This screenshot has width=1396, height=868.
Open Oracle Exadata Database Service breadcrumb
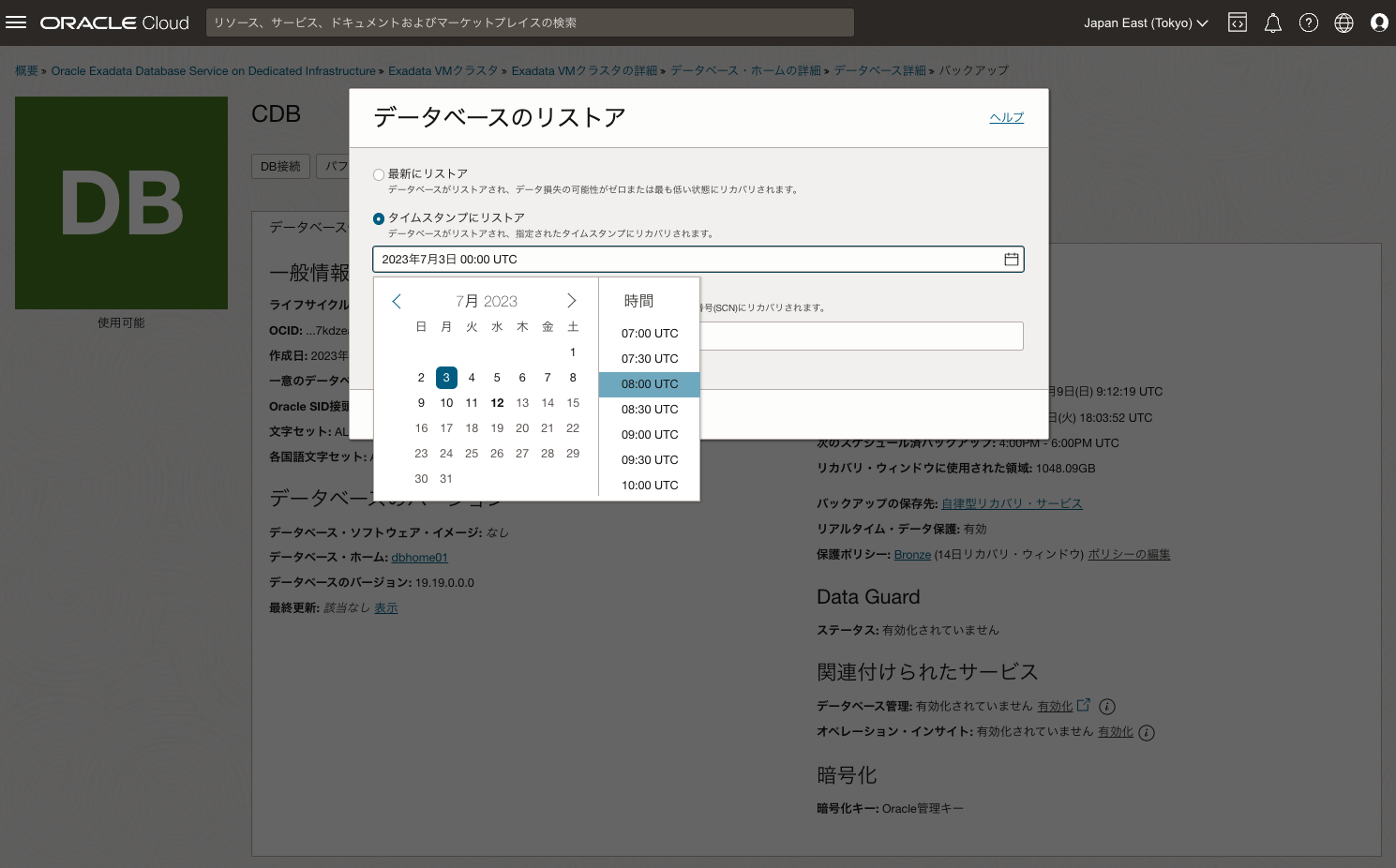(x=212, y=70)
